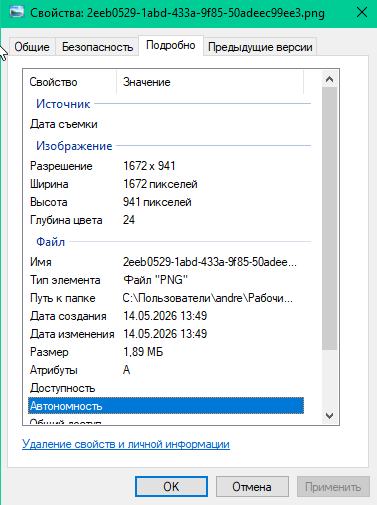Select the Тип элемента value Файл "PNG"

tap(155, 280)
